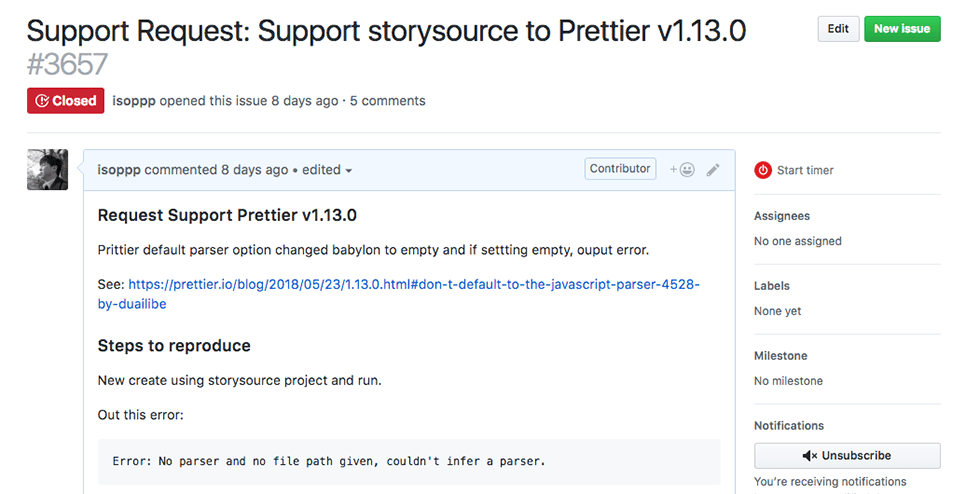Click the '8 days ago' comment timestamp
This screenshot has height=494, width=980.
(254, 170)
